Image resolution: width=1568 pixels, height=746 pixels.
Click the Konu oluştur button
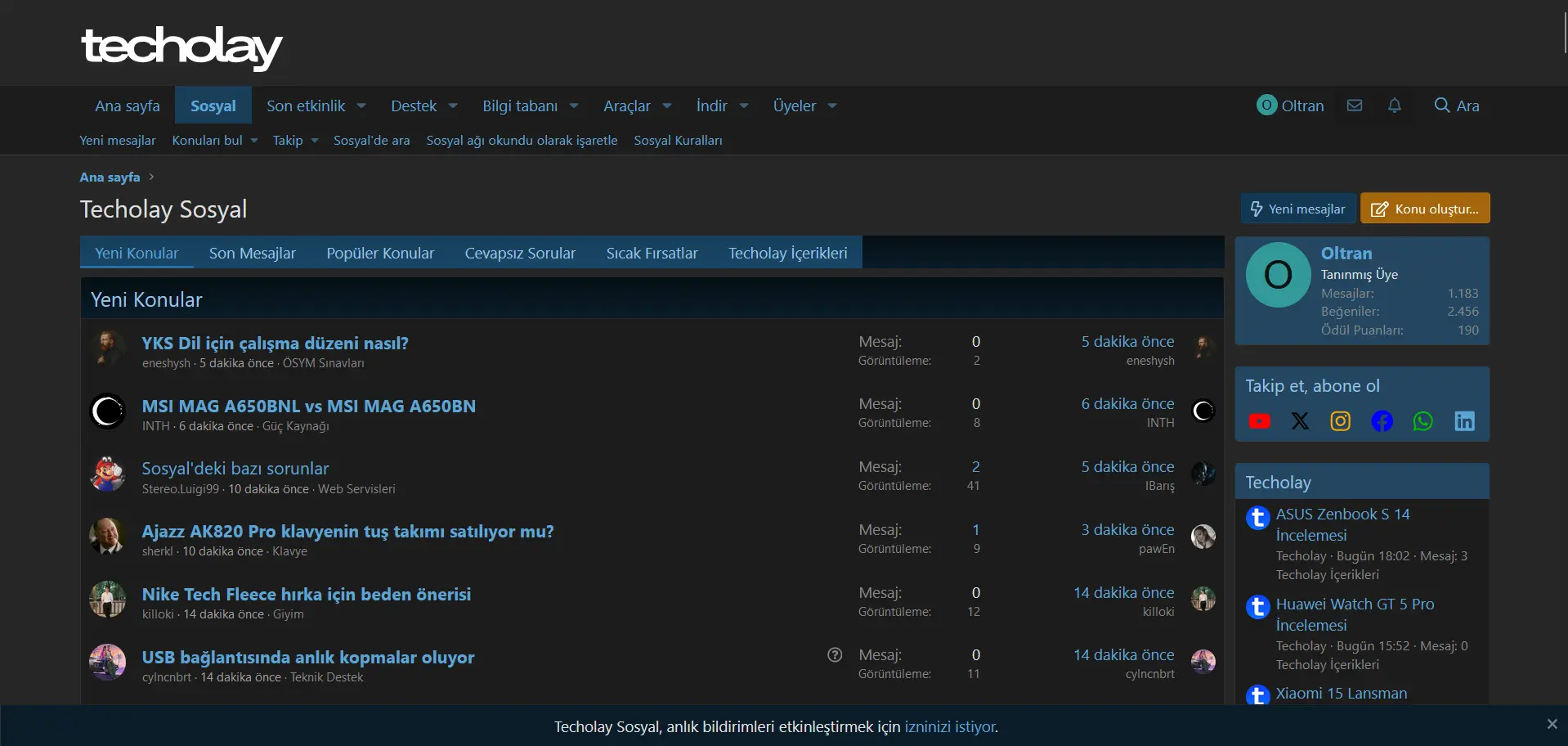1425,209
